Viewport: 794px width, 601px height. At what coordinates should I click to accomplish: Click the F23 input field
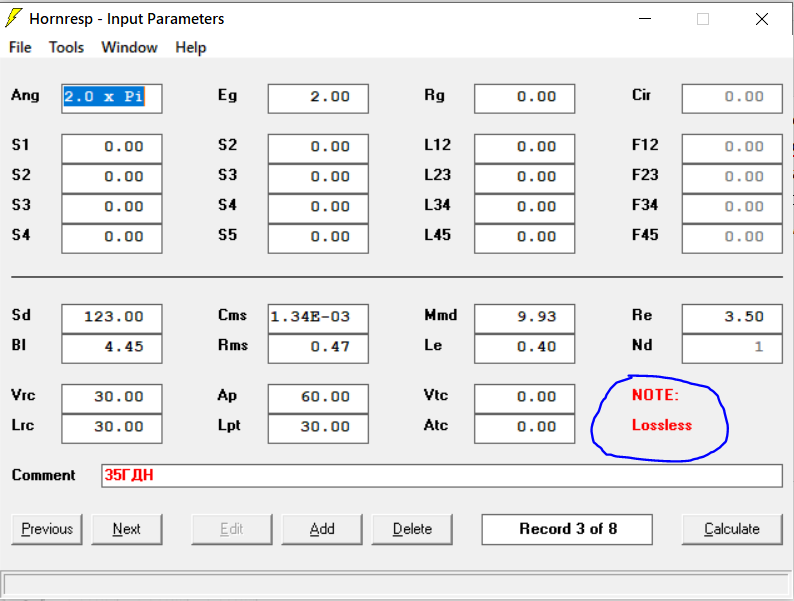(732, 178)
